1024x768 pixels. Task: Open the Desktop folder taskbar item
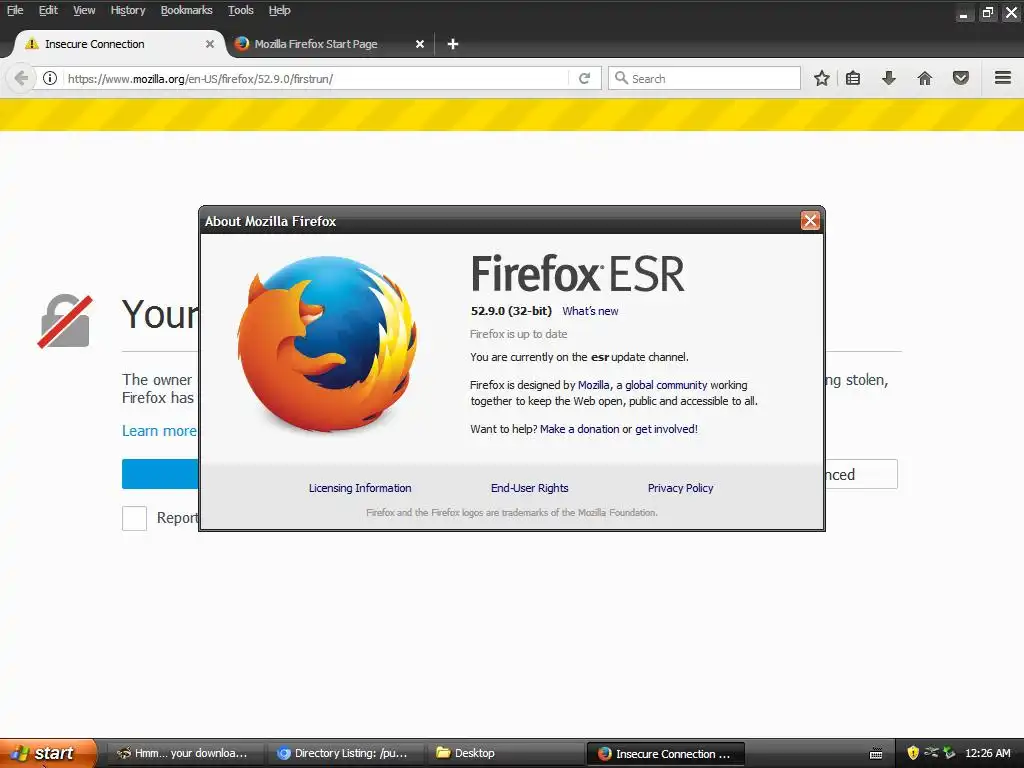[505, 753]
